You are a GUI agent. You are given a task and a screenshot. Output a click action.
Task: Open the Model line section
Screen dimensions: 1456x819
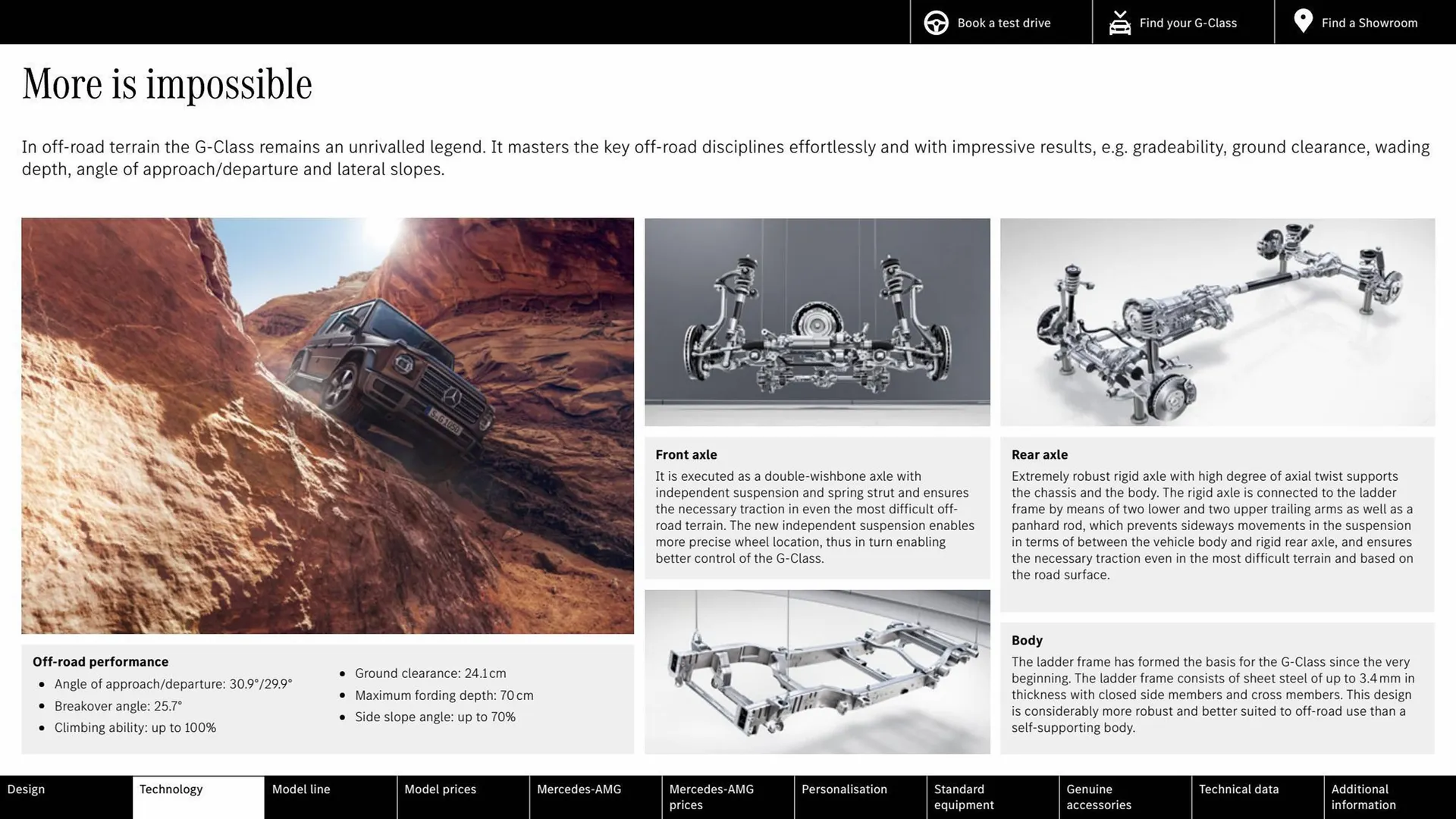click(301, 789)
